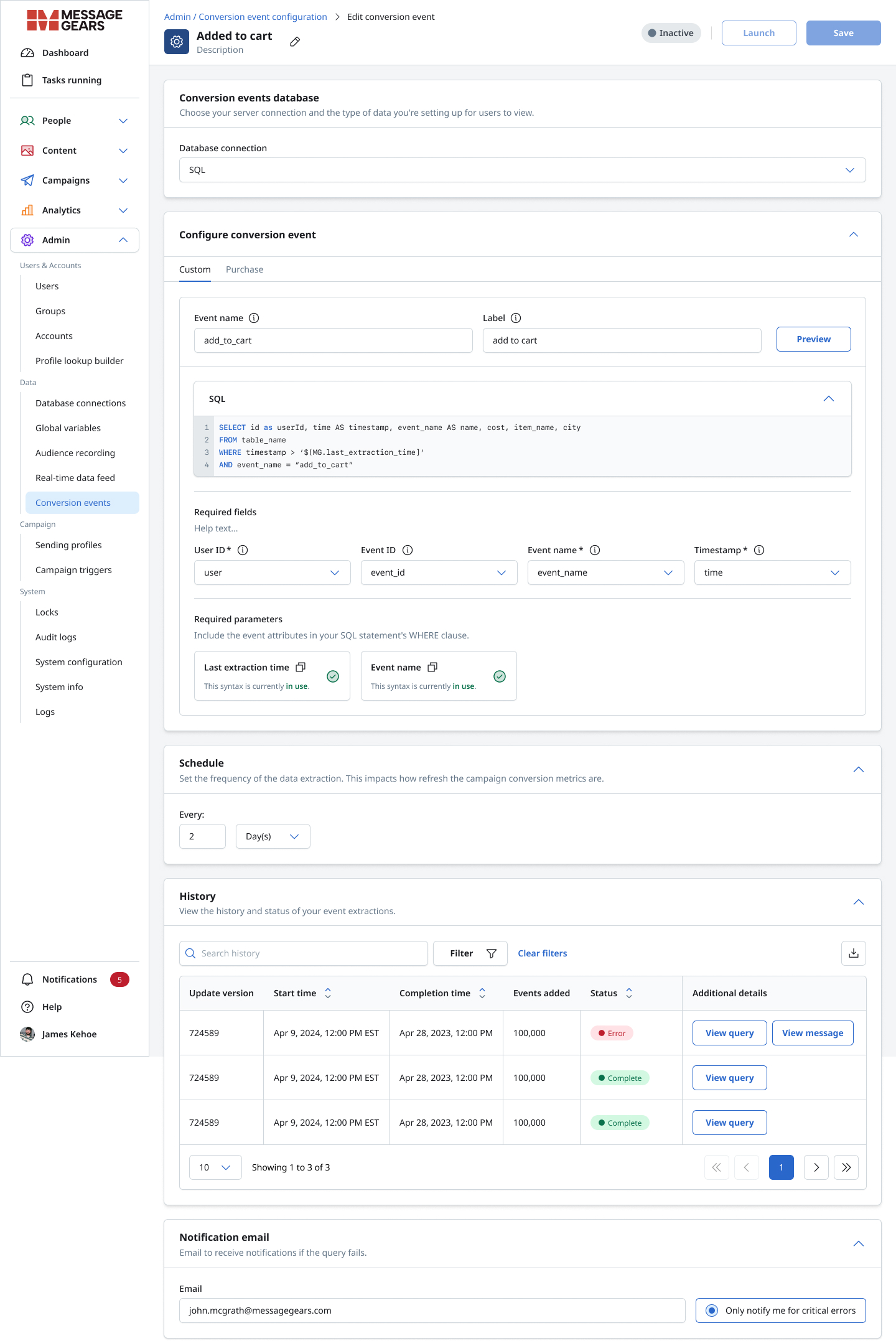
Task: Open the Dashboard icon in the sidebar
Action: click(27, 53)
